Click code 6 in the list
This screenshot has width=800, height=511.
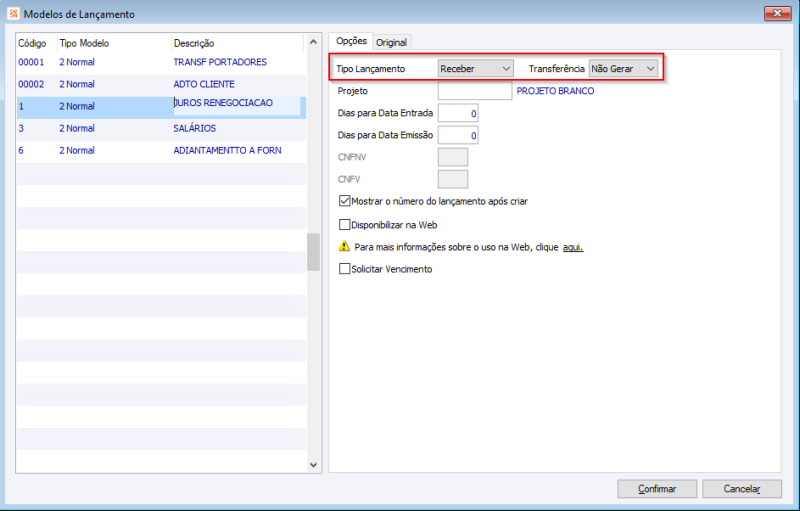pos(21,150)
